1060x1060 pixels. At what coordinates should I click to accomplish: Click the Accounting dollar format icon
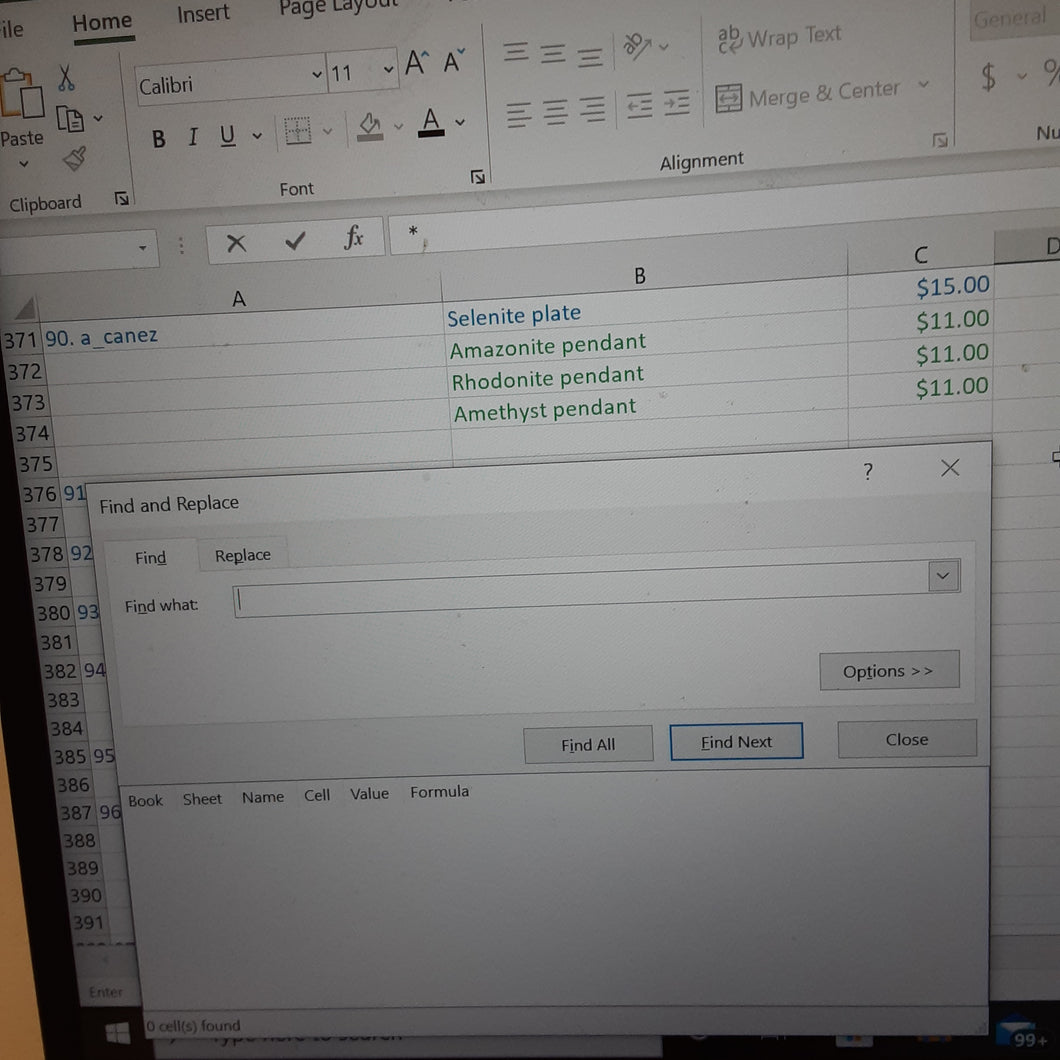(x=988, y=76)
